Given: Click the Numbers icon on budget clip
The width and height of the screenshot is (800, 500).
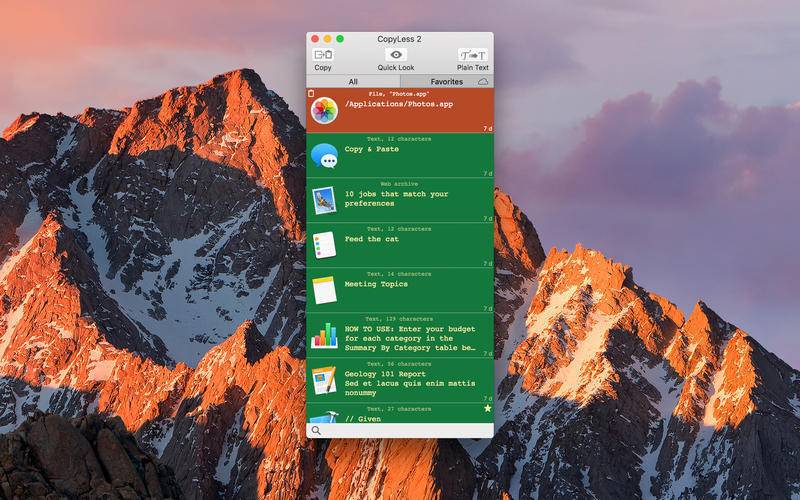Looking at the screenshot, I should point(324,335).
